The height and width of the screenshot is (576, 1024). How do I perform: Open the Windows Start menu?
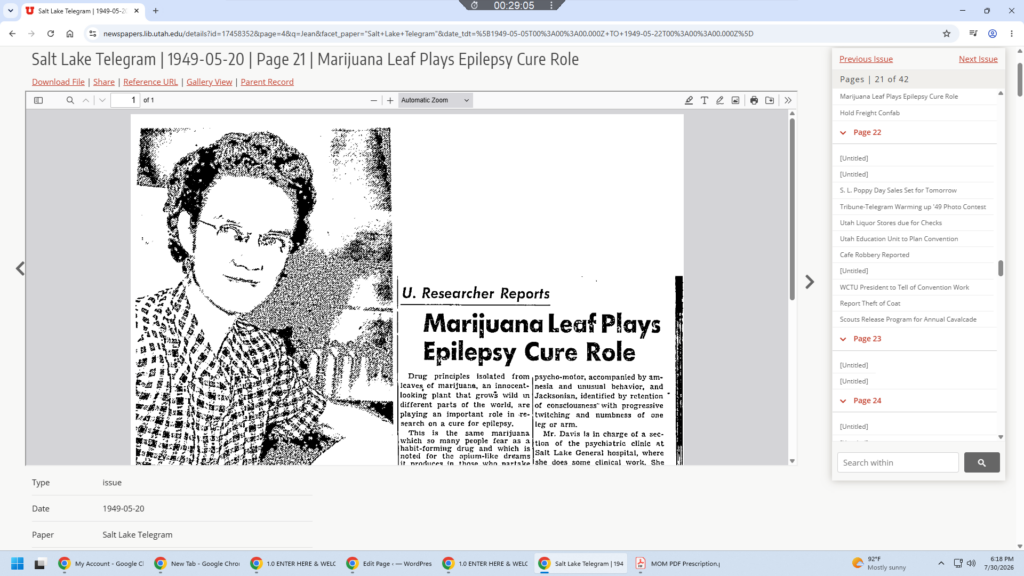17,563
